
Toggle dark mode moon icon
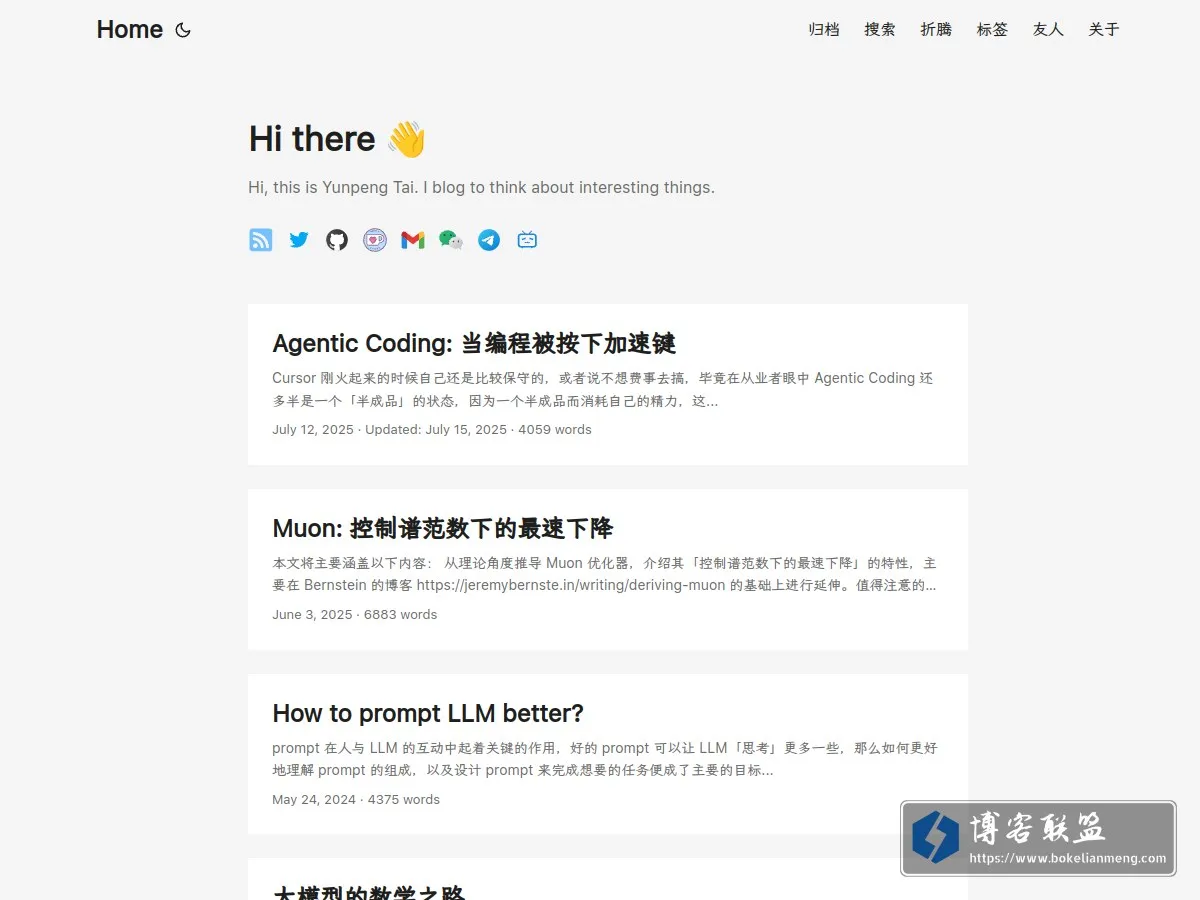tap(183, 30)
